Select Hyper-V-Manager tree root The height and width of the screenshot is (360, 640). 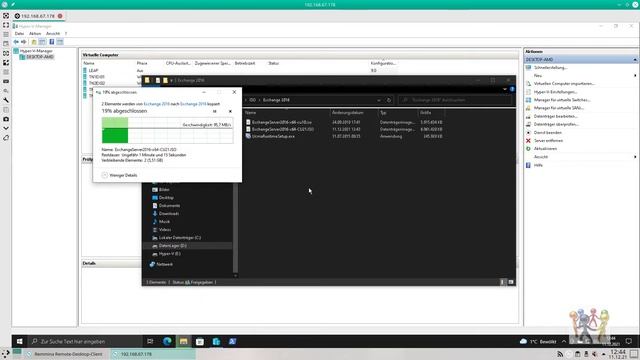(33, 51)
